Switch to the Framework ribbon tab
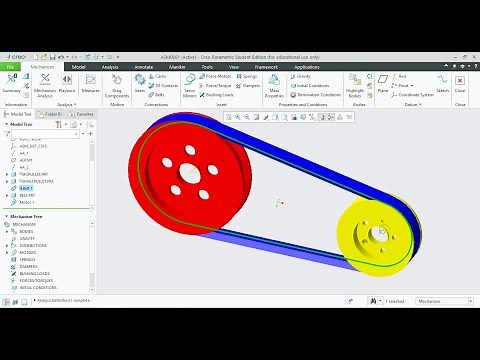Viewport: 480px width, 360px height. tap(266, 67)
